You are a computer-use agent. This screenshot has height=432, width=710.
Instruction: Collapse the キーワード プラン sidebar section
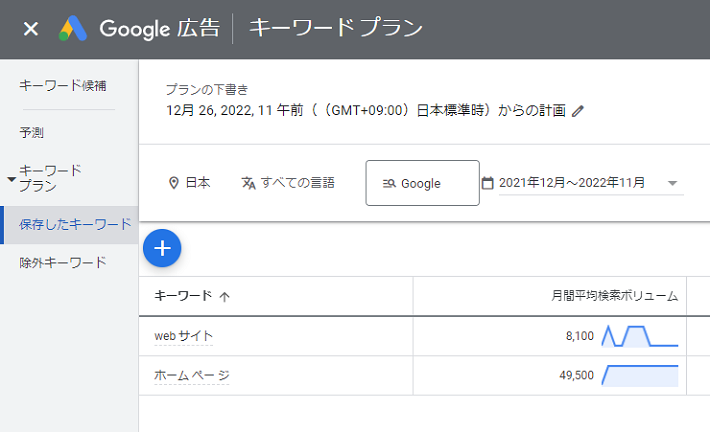(x=12, y=179)
